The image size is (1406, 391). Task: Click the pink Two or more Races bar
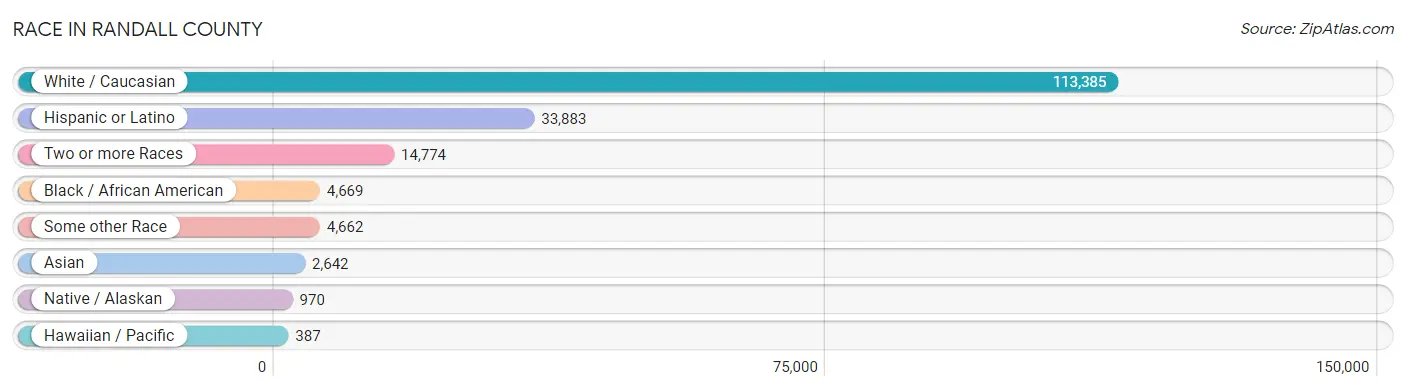coord(206,154)
